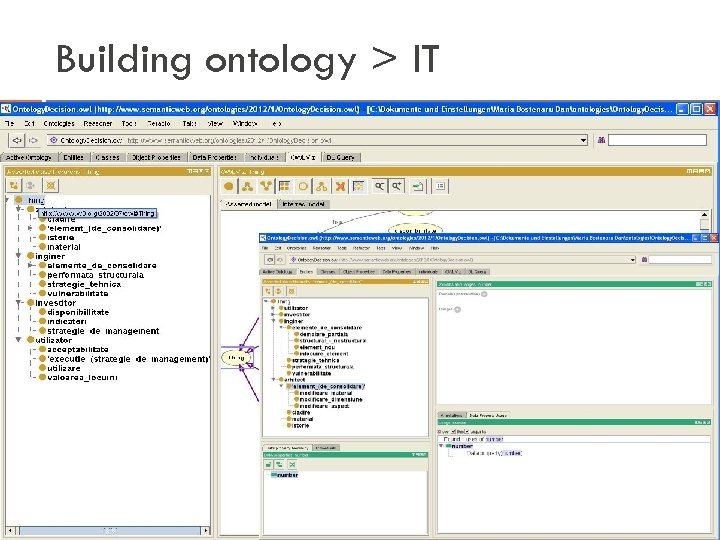Select the Inferred model tab in OWLViz
The width and height of the screenshot is (720, 540).
304,204
